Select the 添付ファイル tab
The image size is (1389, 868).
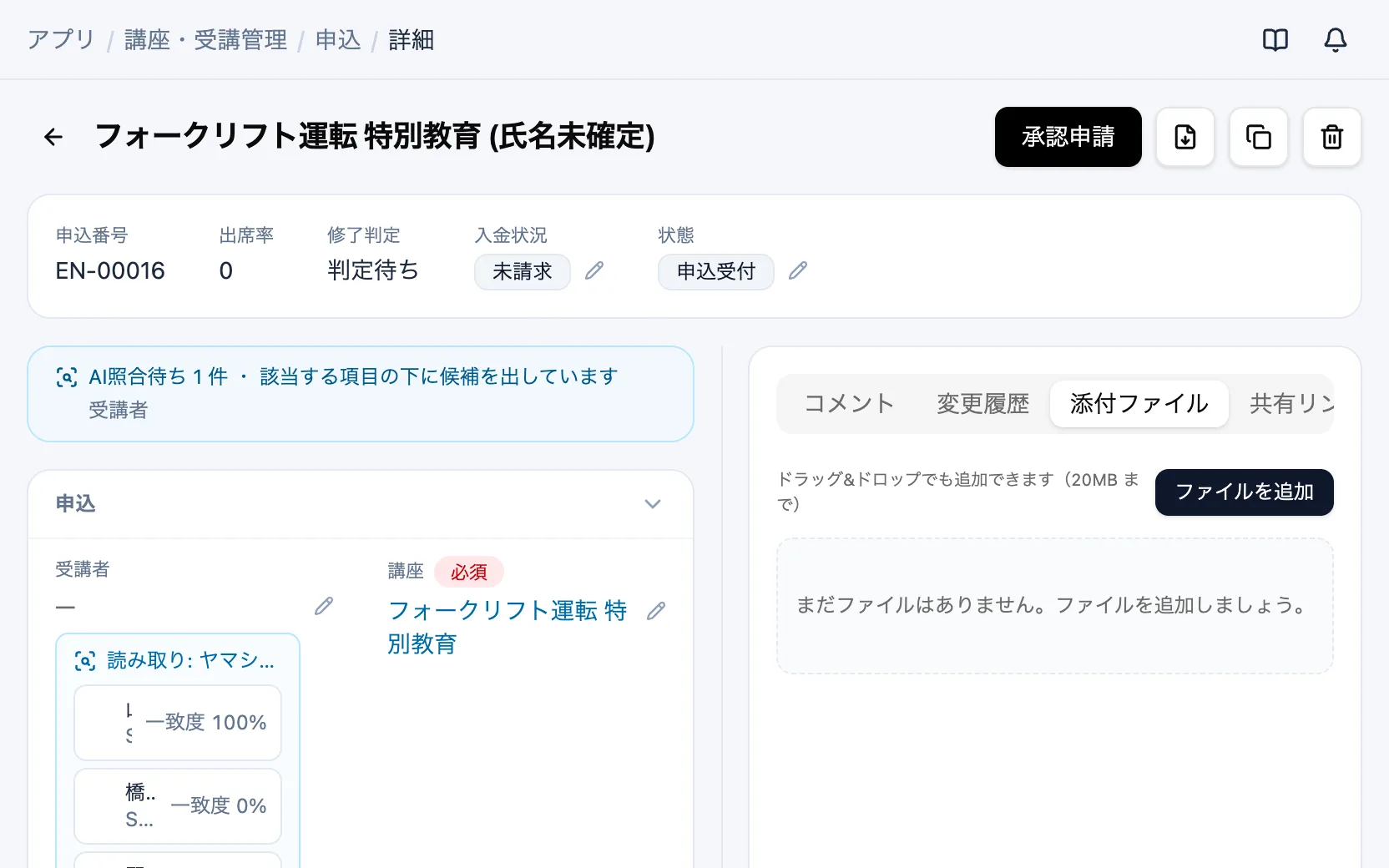pos(1139,404)
